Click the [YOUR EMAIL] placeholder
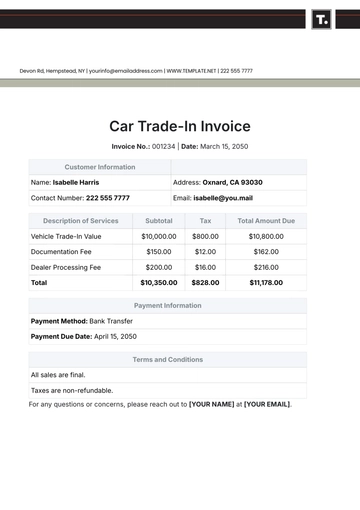 tap(267, 404)
